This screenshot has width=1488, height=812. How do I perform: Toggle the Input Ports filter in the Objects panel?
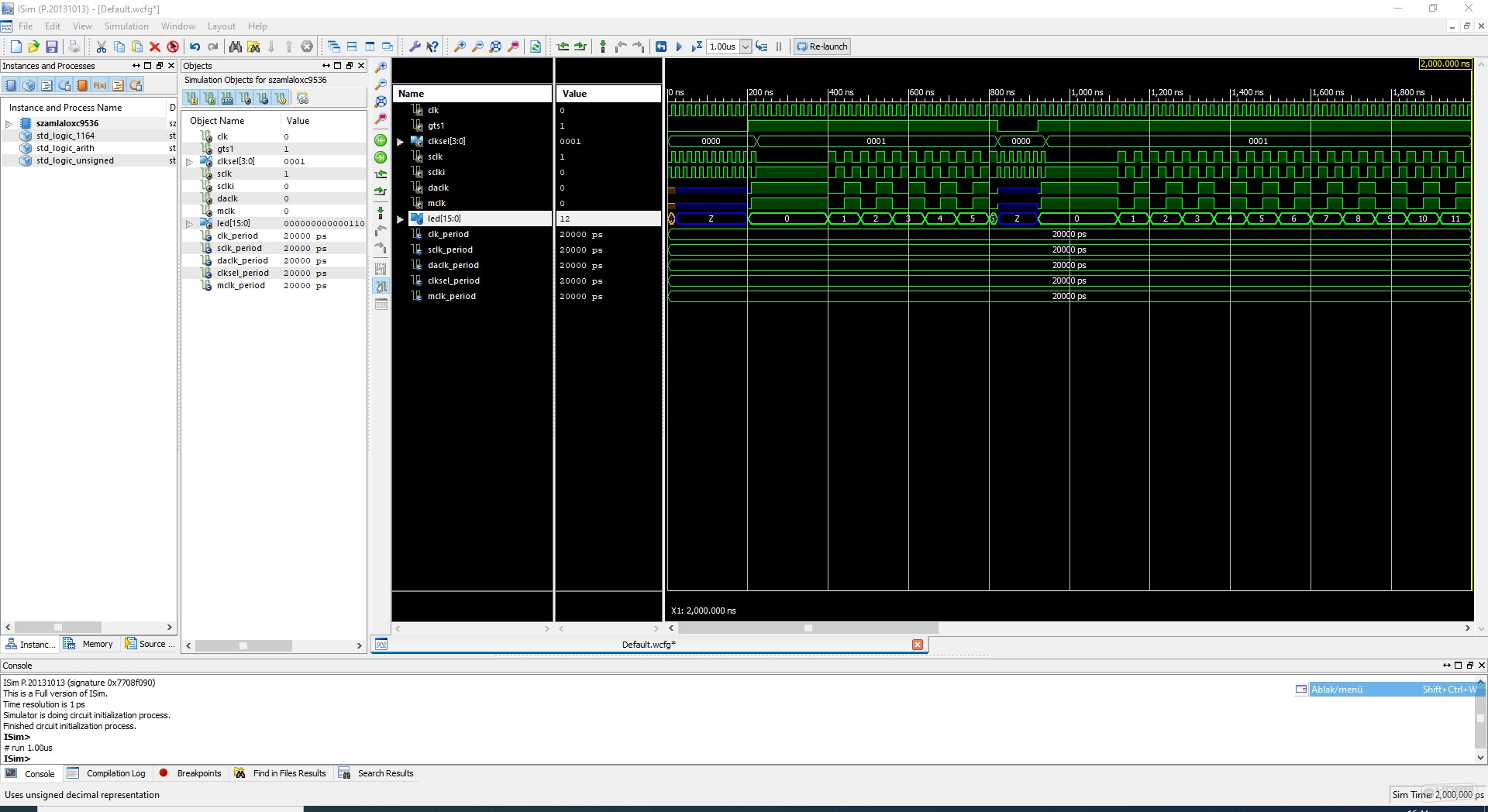[x=191, y=98]
